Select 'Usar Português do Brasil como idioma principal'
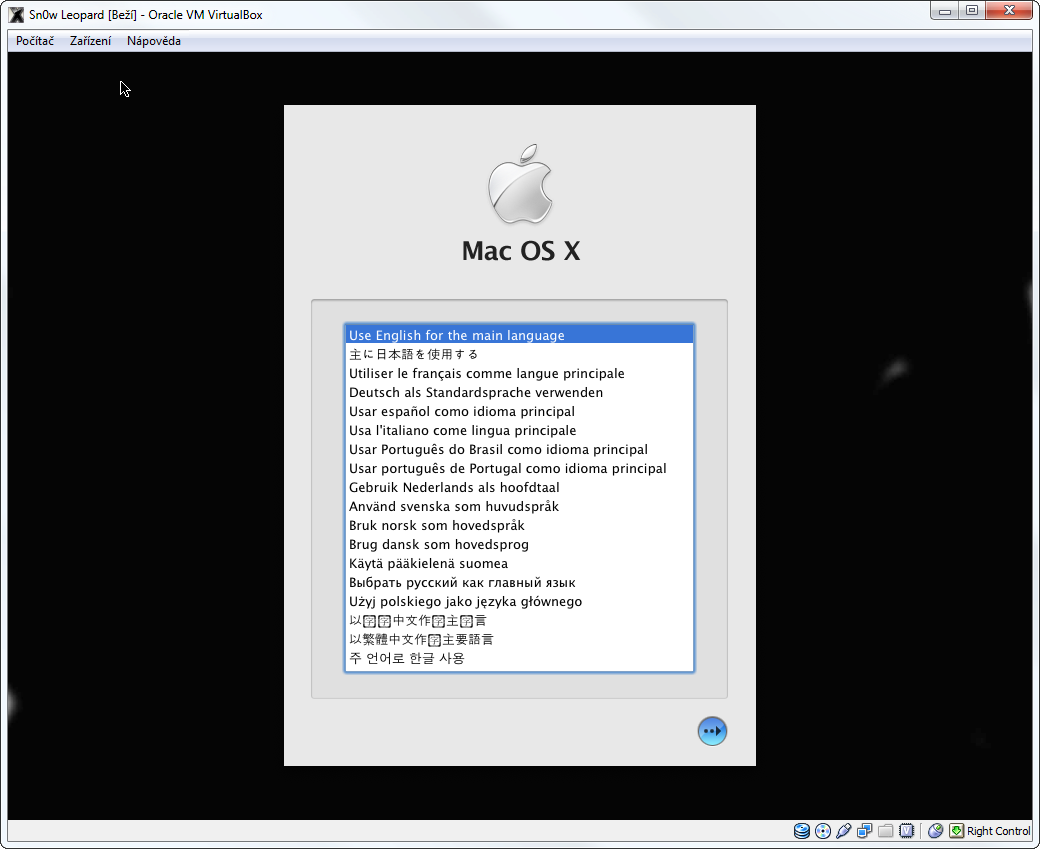 [519, 449]
